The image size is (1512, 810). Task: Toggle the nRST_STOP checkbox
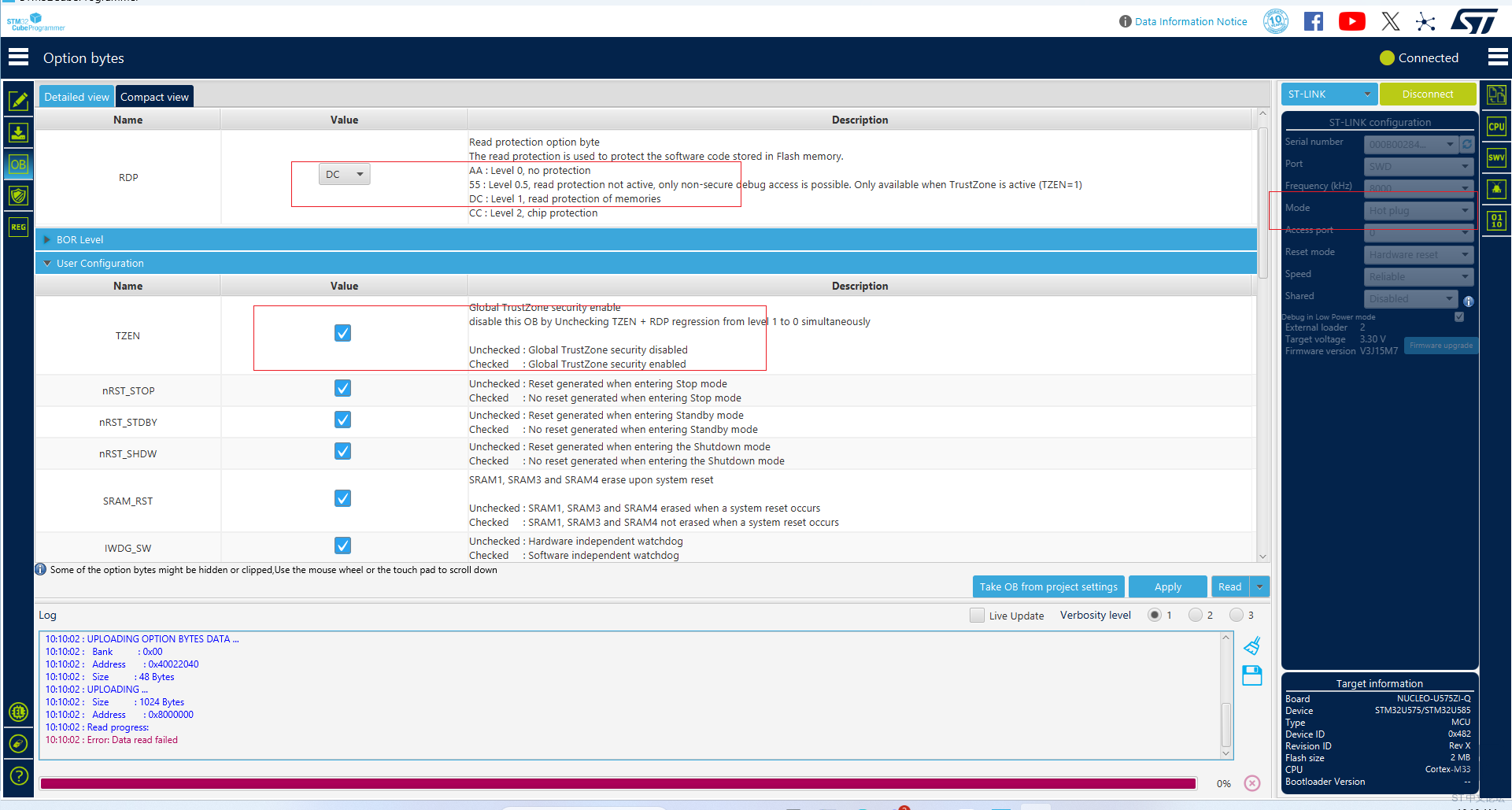tap(342, 388)
